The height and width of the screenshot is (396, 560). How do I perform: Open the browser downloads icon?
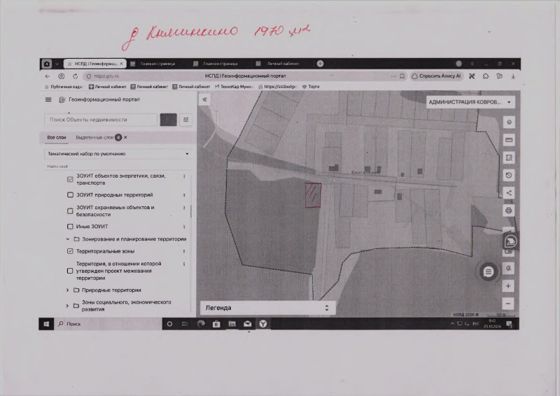coord(513,76)
